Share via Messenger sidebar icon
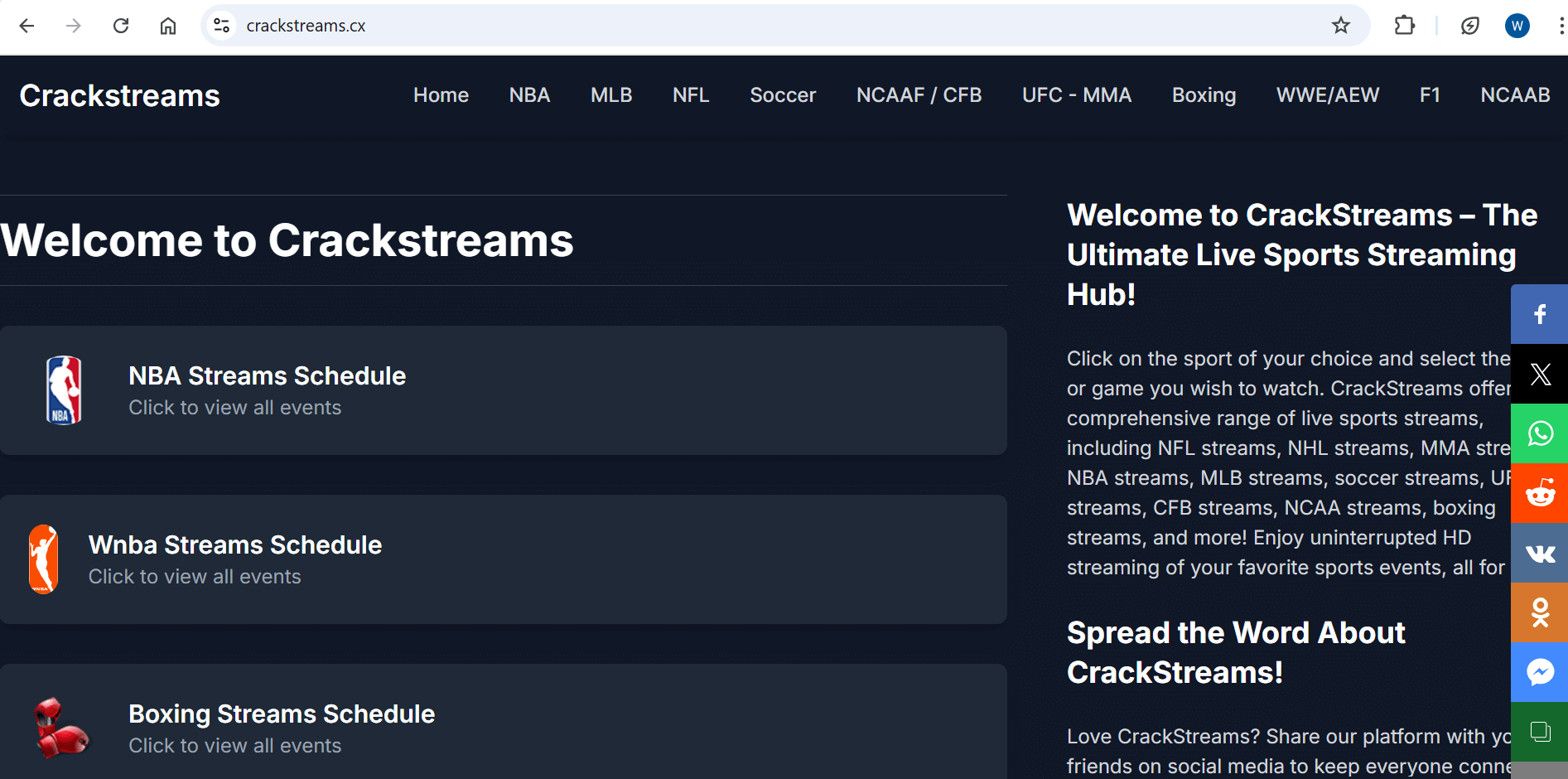Image resolution: width=1568 pixels, height=779 pixels. pyautogui.click(x=1540, y=672)
